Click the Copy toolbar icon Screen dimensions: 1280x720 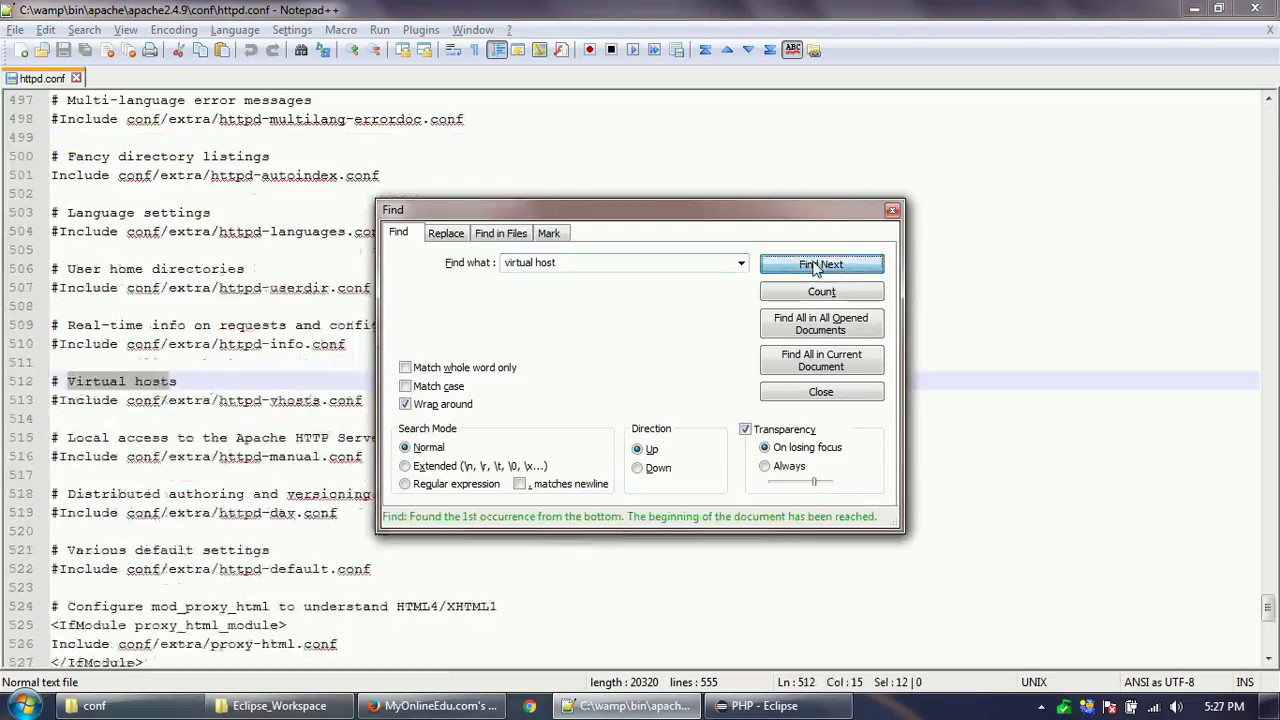[x=200, y=50]
